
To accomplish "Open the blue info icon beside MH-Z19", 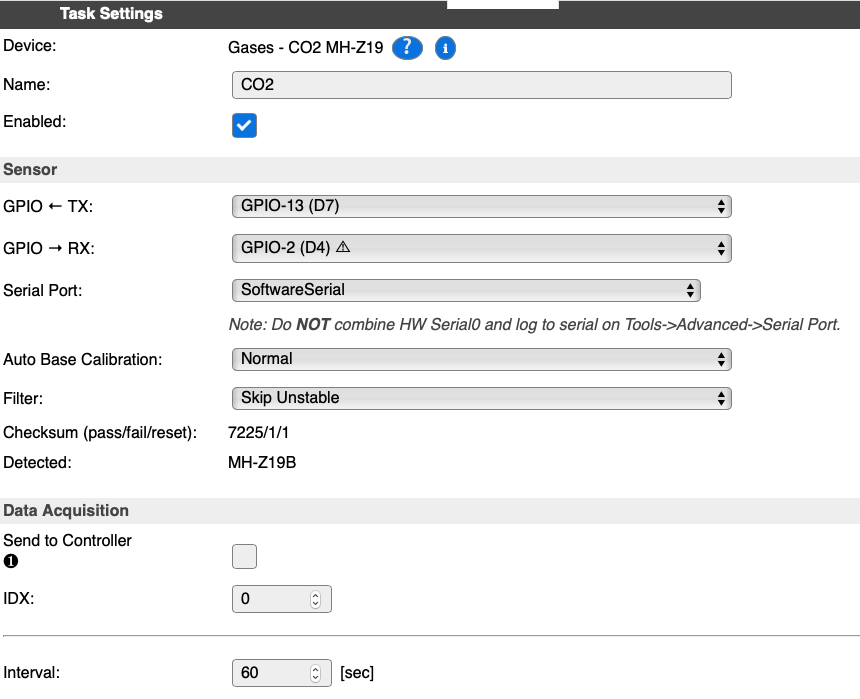I will coord(445,48).
